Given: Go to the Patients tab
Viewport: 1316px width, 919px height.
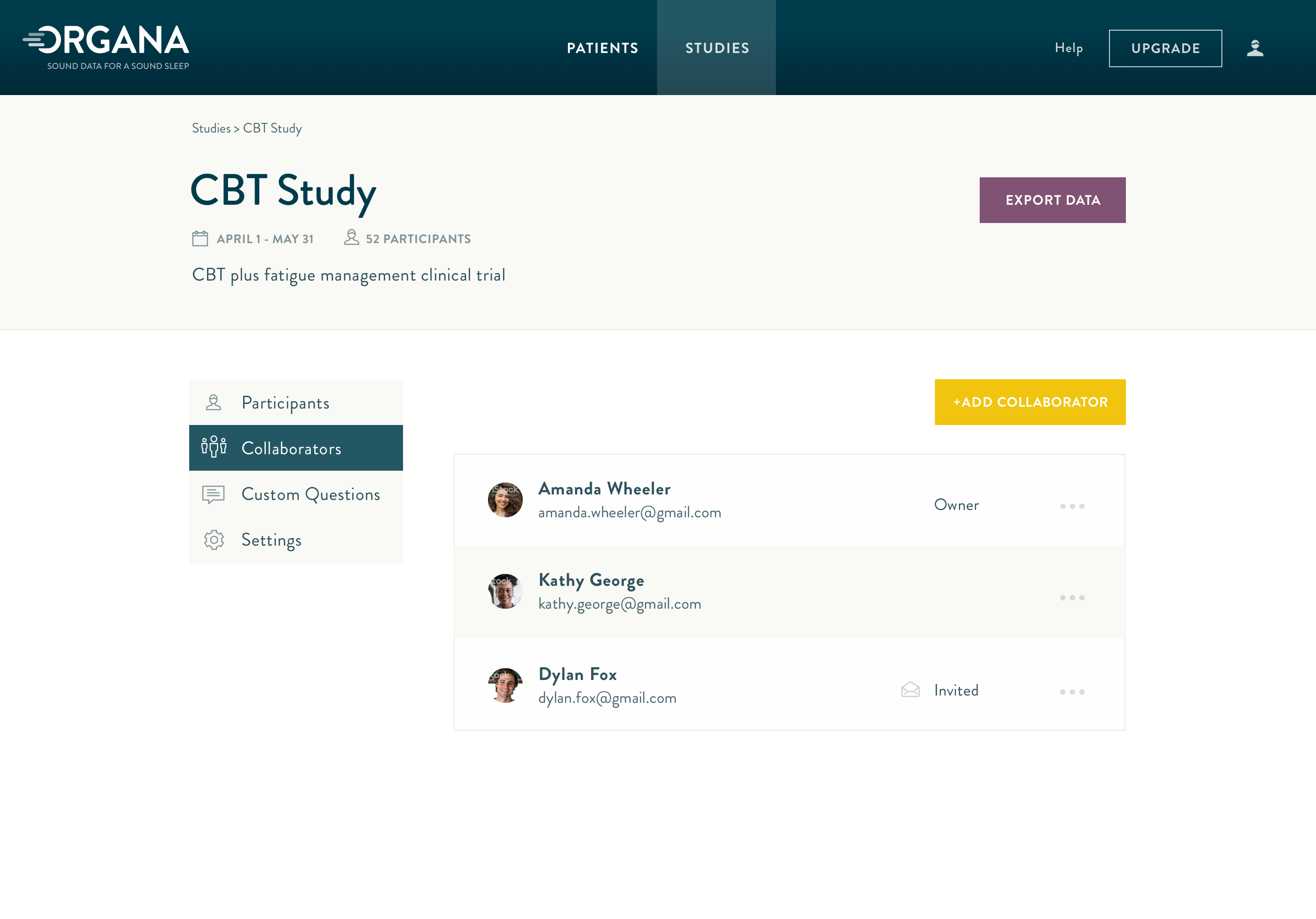Looking at the screenshot, I should (x=602, y=48).
